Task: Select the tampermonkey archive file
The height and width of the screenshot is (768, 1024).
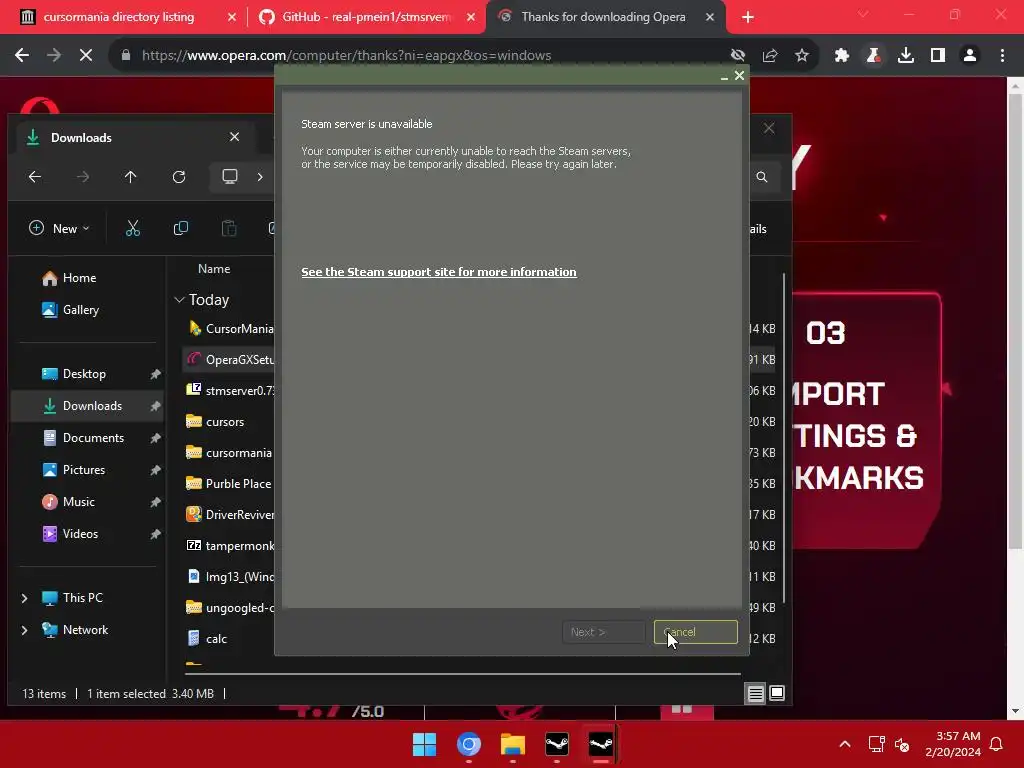Action: tap(229, 545)
